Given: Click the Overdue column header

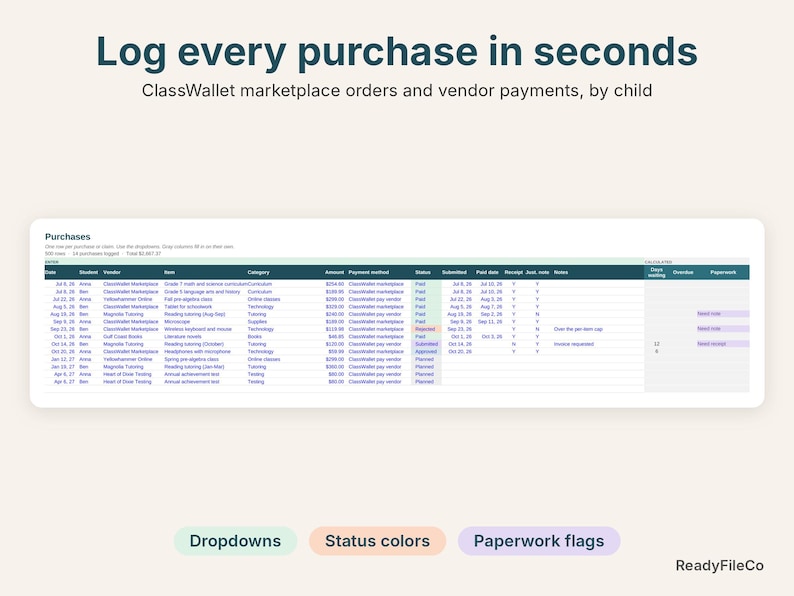Looking at the screenshot, I should [683, 272].
